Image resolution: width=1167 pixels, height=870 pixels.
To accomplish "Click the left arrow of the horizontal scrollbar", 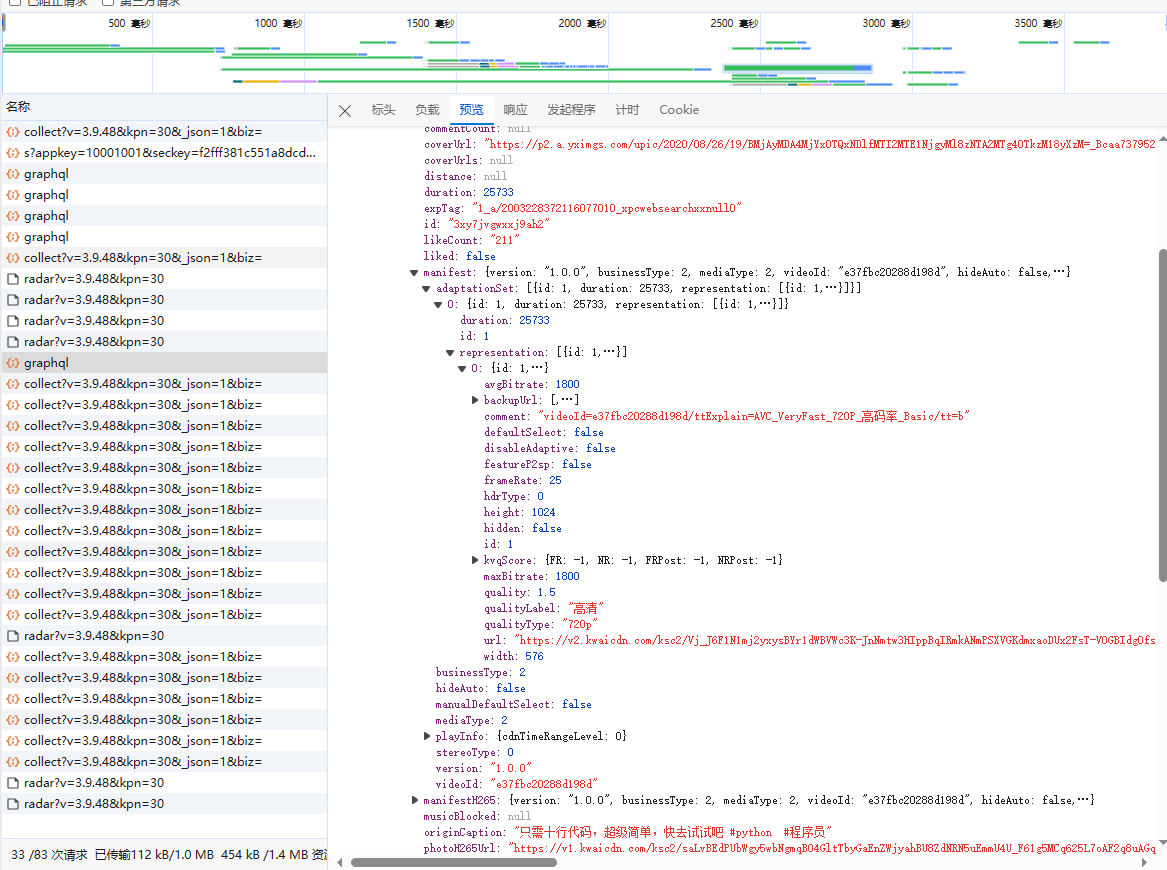I will [x=340, y=862].
